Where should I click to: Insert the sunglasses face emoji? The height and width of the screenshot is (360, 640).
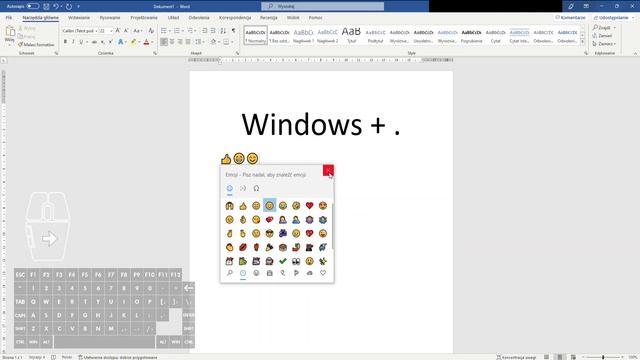coord(269,233)
